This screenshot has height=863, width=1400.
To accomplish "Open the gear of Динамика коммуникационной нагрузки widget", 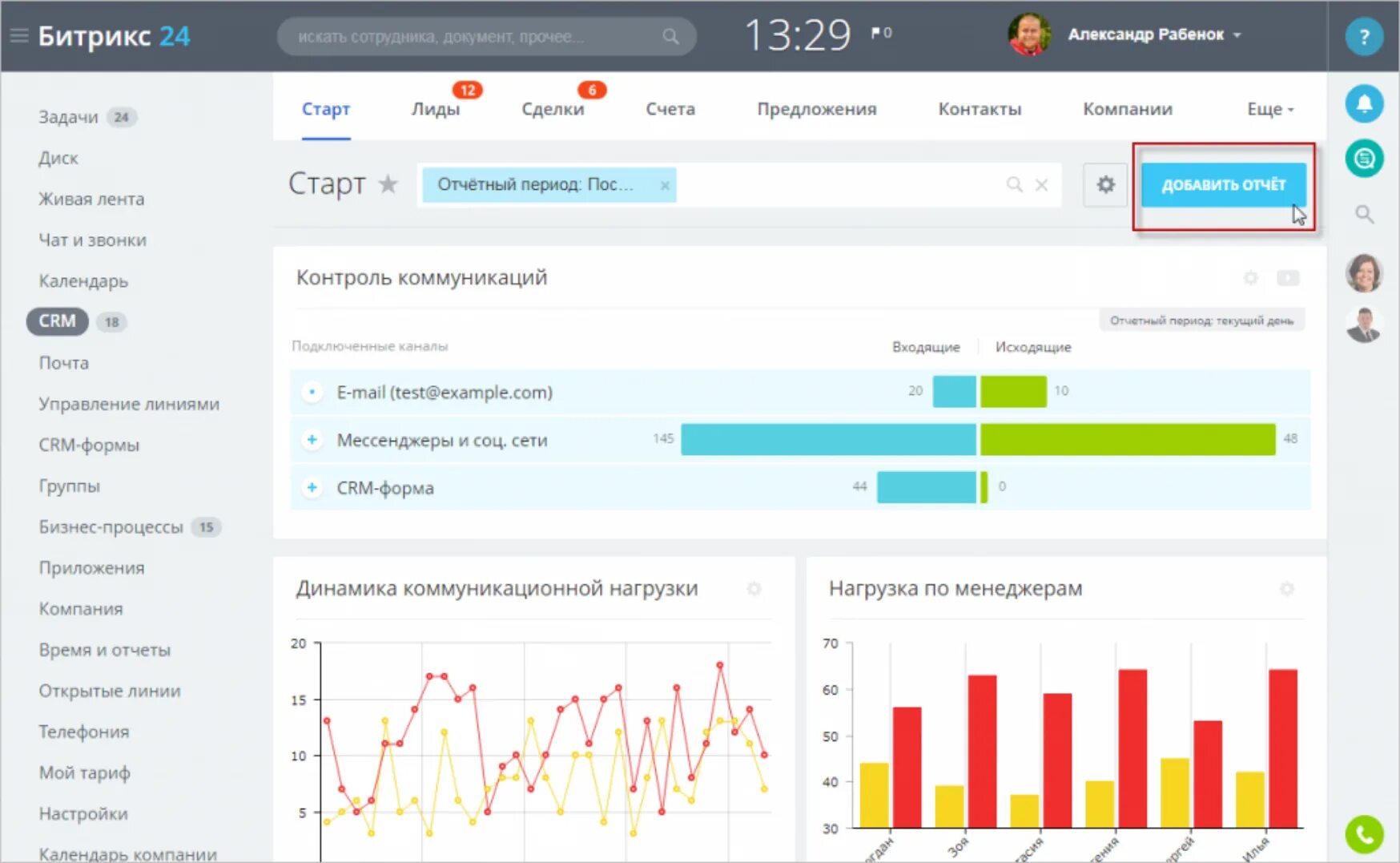I will (x=754, y=589).
